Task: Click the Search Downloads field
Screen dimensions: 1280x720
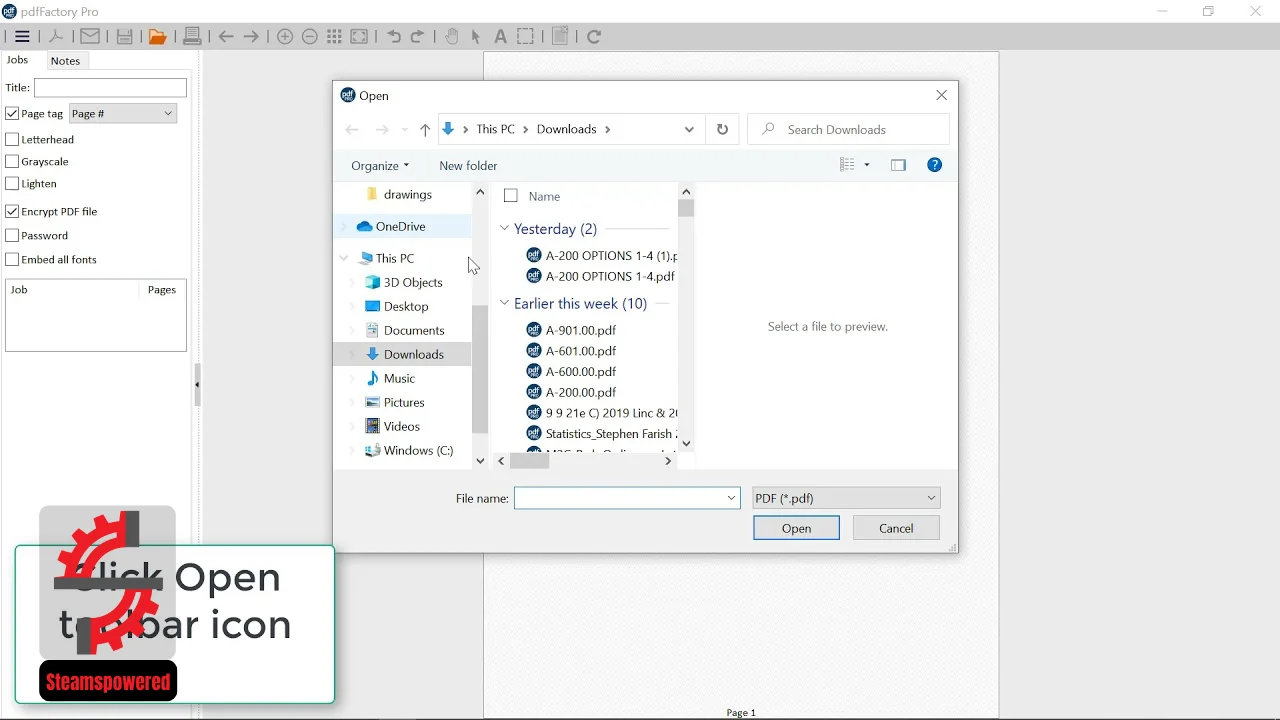Action: [x=848, y=130]
